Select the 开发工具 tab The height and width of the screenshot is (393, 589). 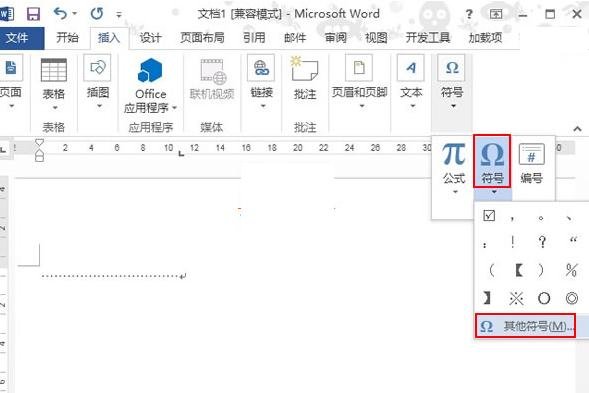[x=427, y=38]
